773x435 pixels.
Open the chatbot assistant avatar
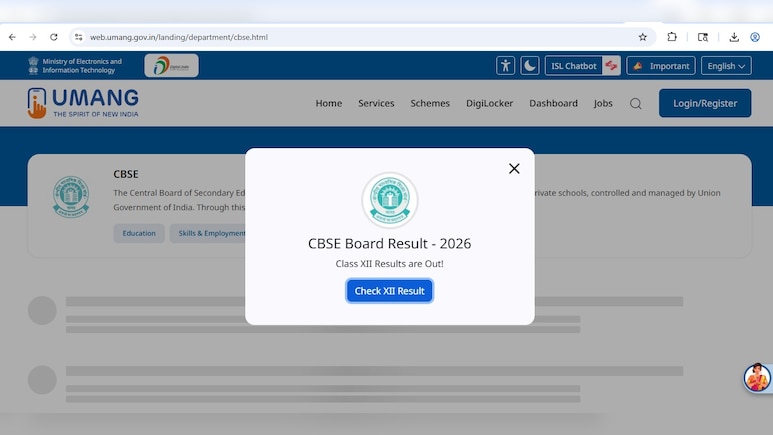tap(757, 378)
